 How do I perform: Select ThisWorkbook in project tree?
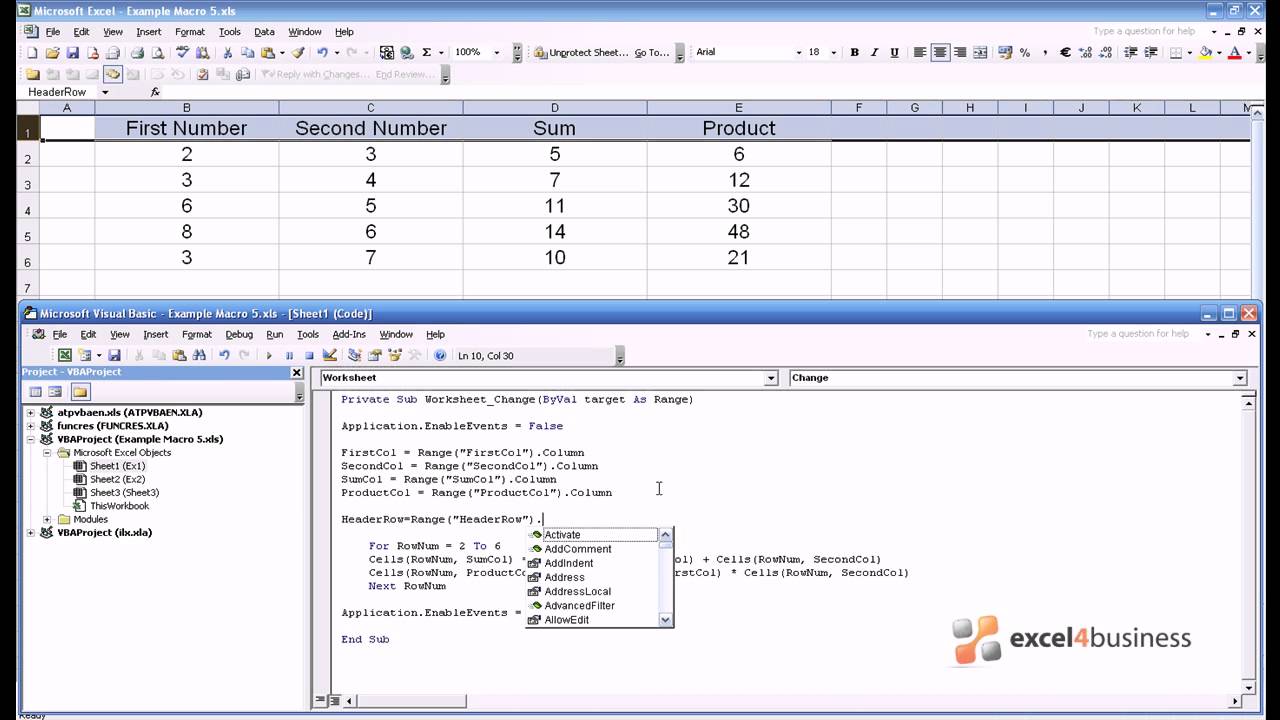[119, 506]
